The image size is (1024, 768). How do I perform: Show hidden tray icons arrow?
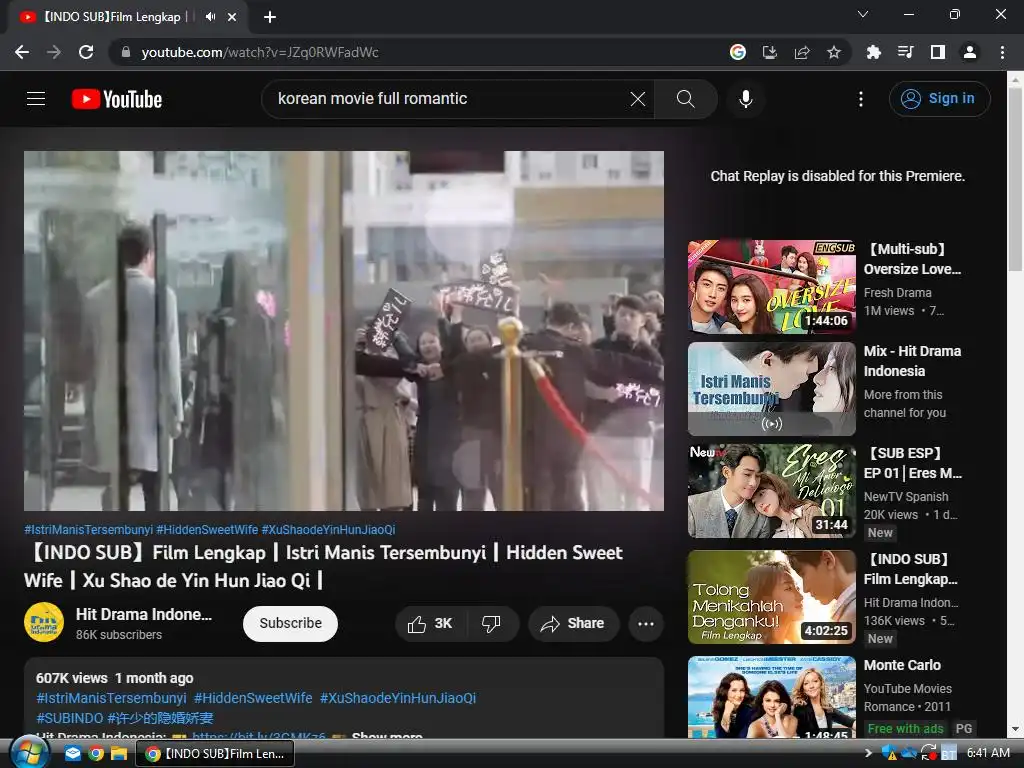pyautogui.click(x=868, y=753)
